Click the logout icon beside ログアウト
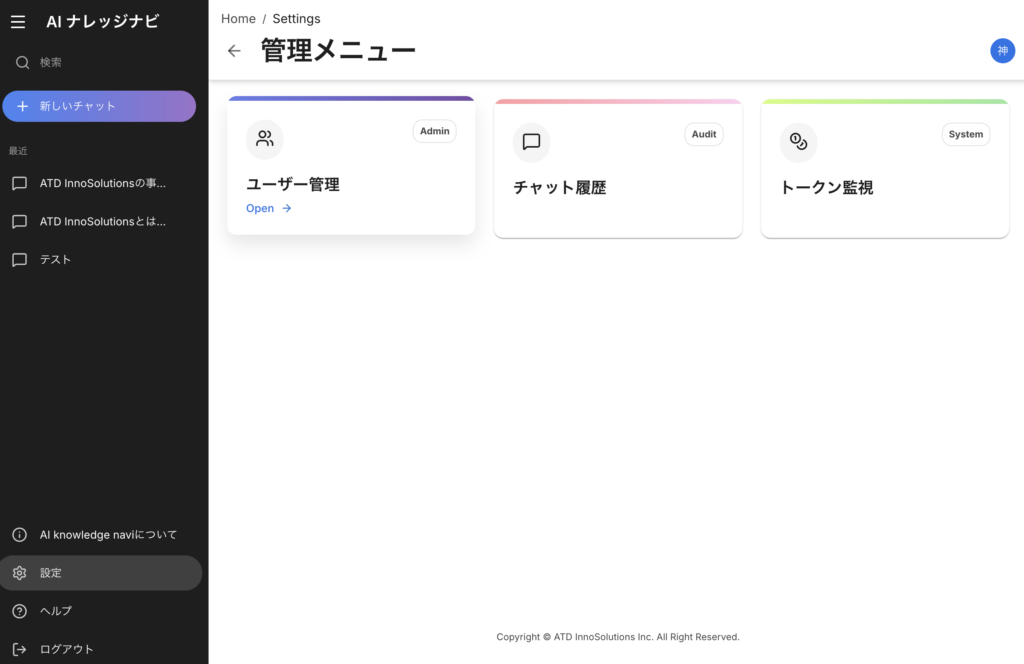 click(19, 649)
